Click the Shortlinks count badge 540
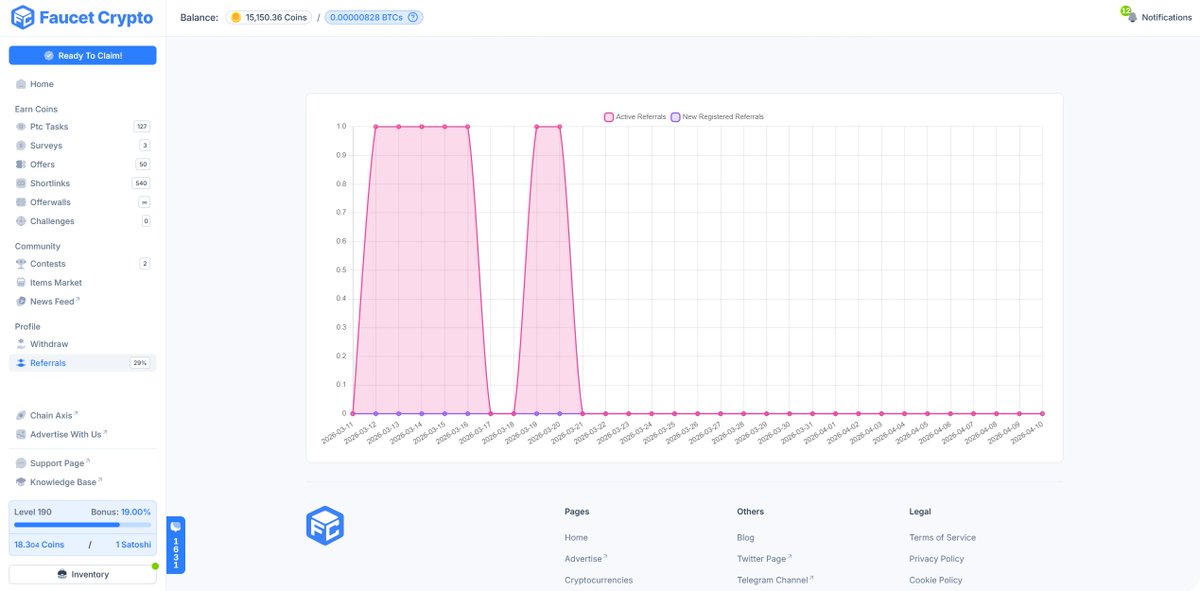Screen dimensions: 1200x591 [x=141, y=183]
